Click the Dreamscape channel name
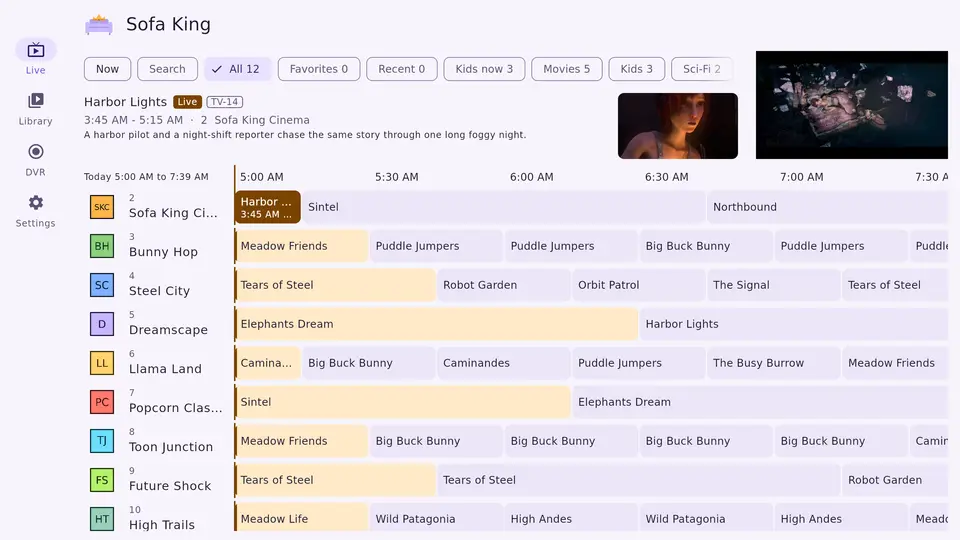 (168, 330)
